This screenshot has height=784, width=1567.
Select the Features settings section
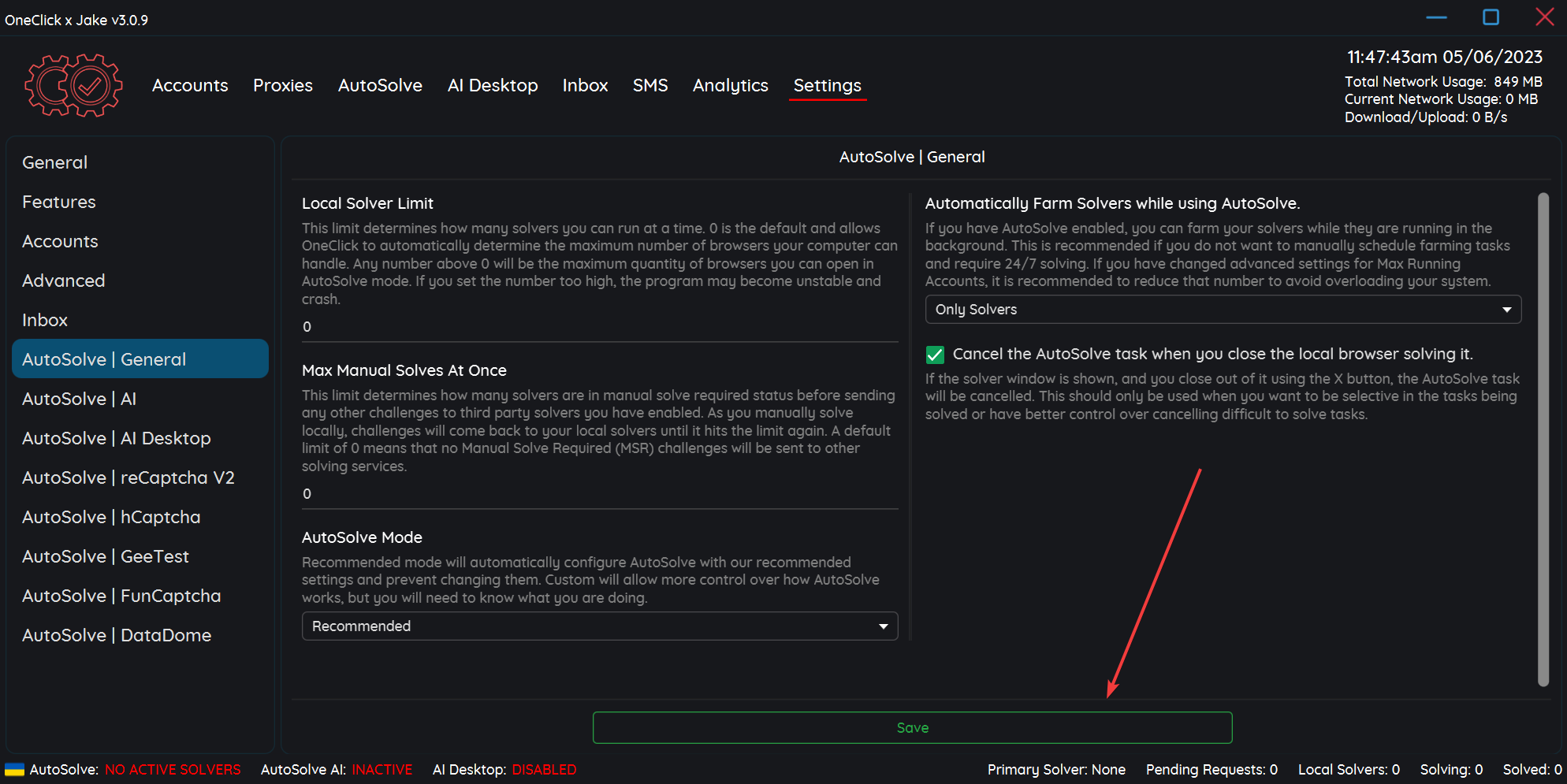pyautogui.click(x=59, y=202)
